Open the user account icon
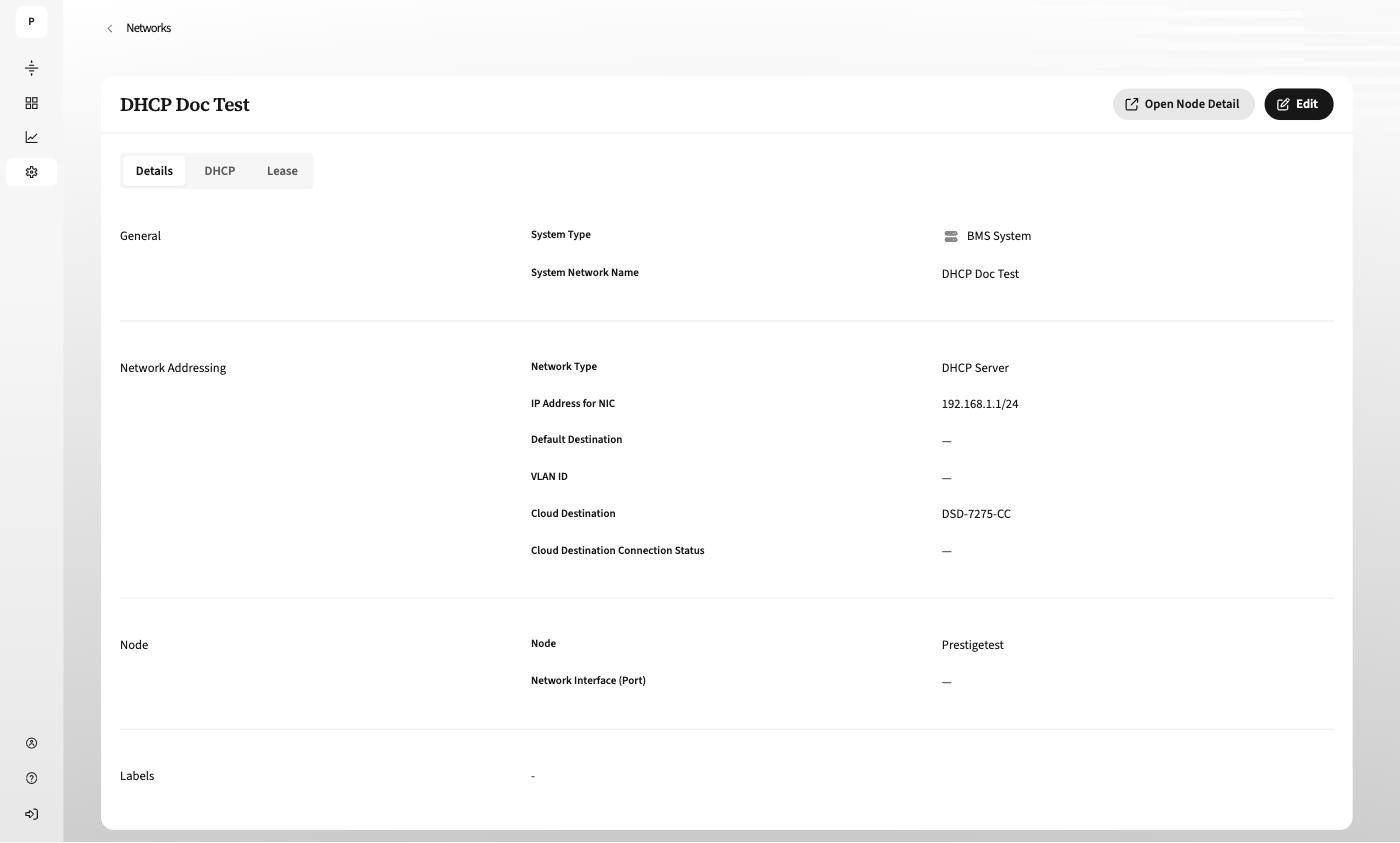 pyautogui.click(x=31, y=743)
